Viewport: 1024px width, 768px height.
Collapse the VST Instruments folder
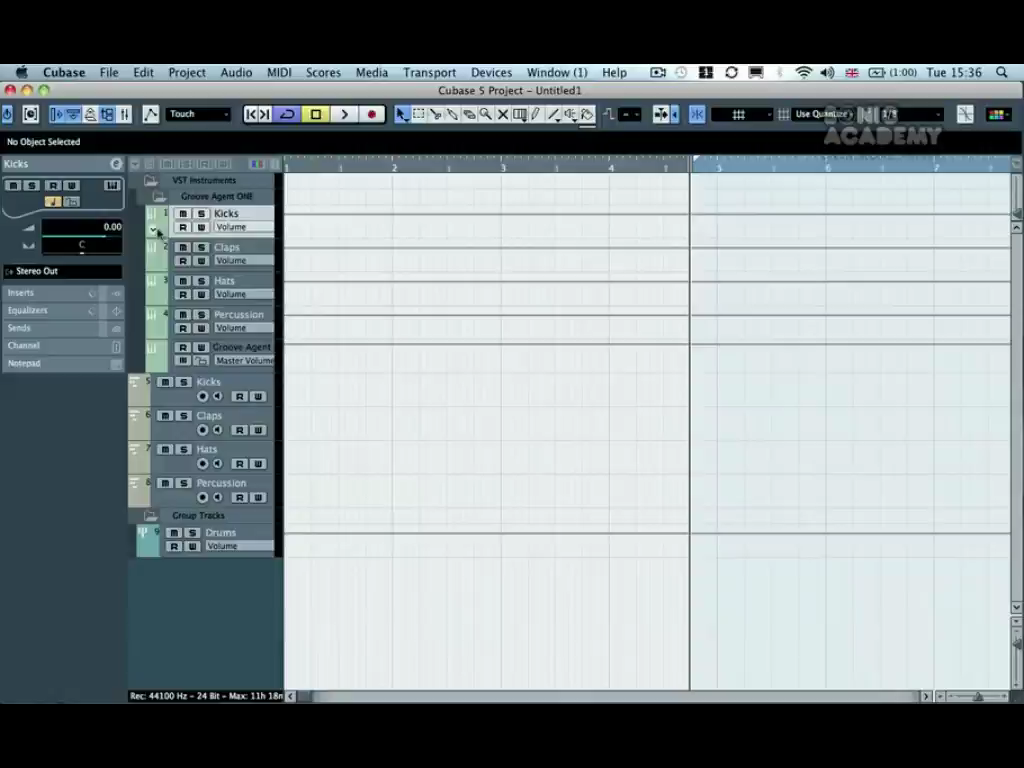pos(151,180)
